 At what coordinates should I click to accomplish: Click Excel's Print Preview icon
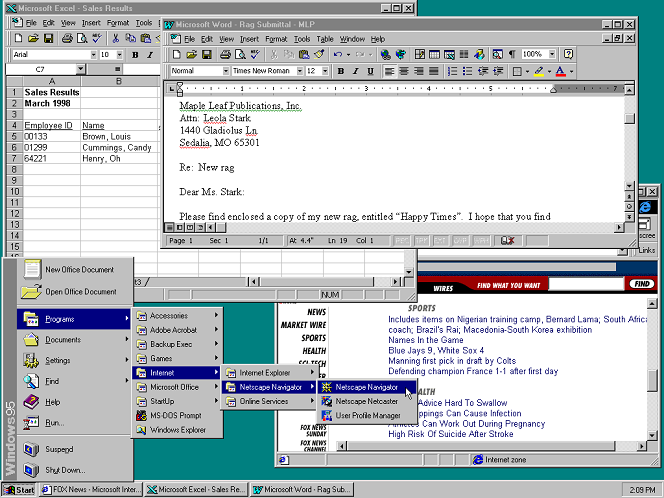[82, 39]
